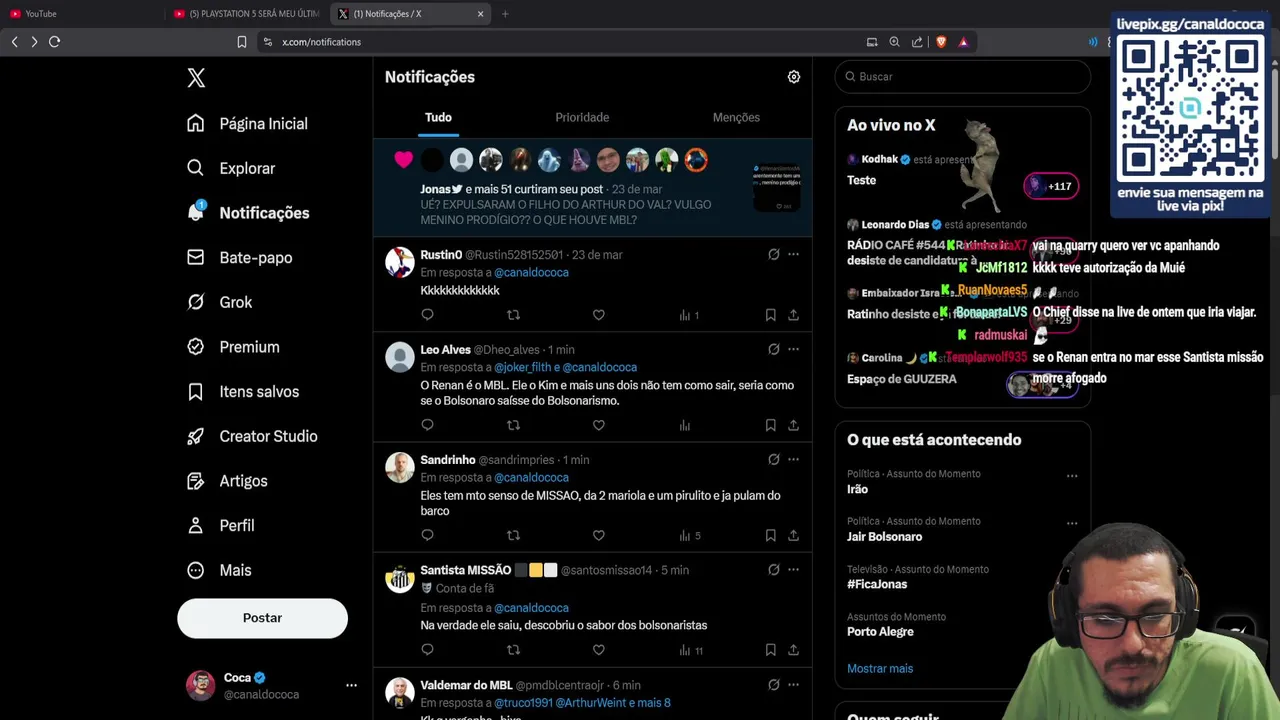Viewport: 1280px width, 720px height.
Task: Reply to Rustin0's post
Action: coord(427,315)
